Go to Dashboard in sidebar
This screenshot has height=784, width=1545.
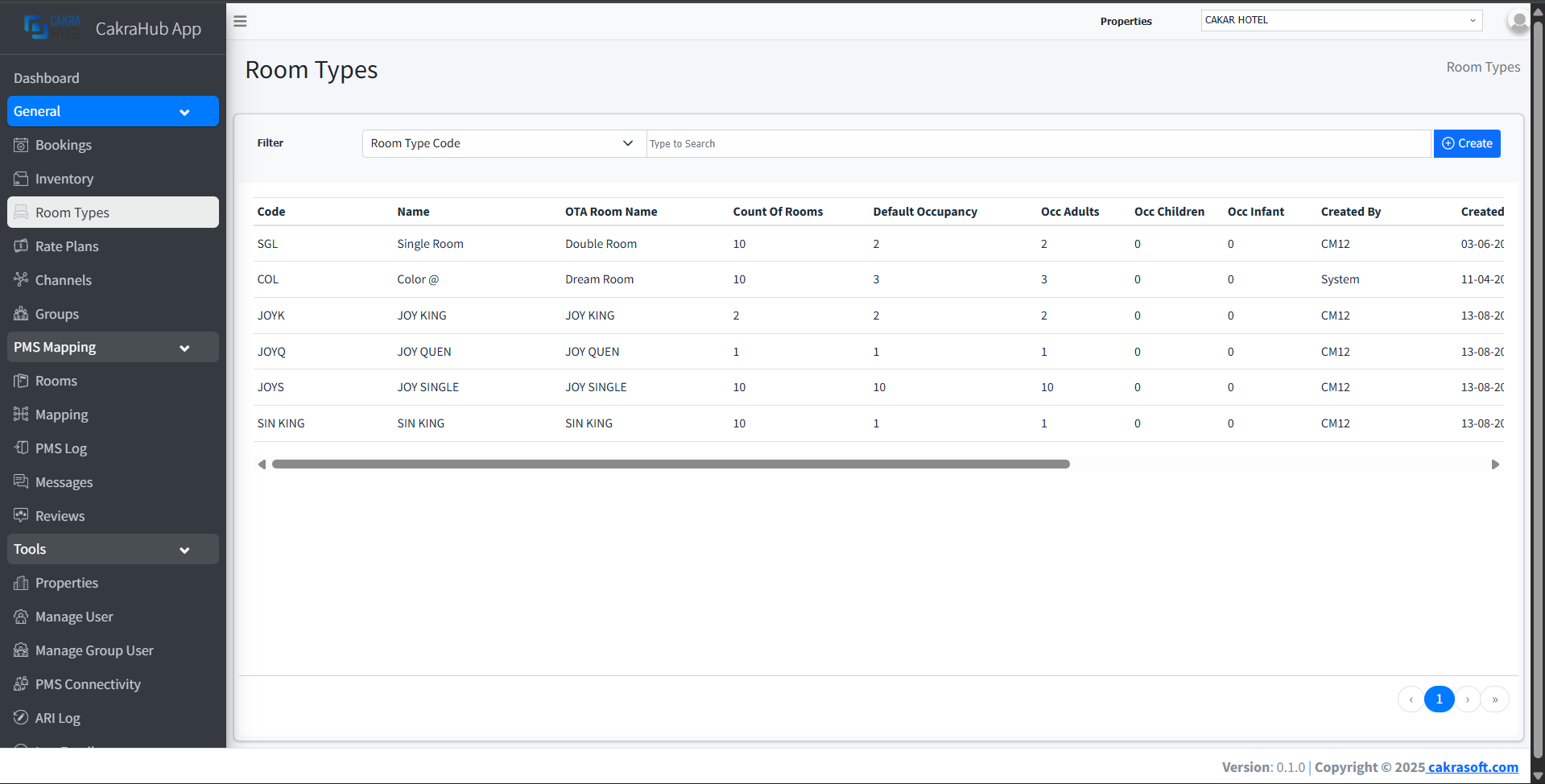pos(47,78)
